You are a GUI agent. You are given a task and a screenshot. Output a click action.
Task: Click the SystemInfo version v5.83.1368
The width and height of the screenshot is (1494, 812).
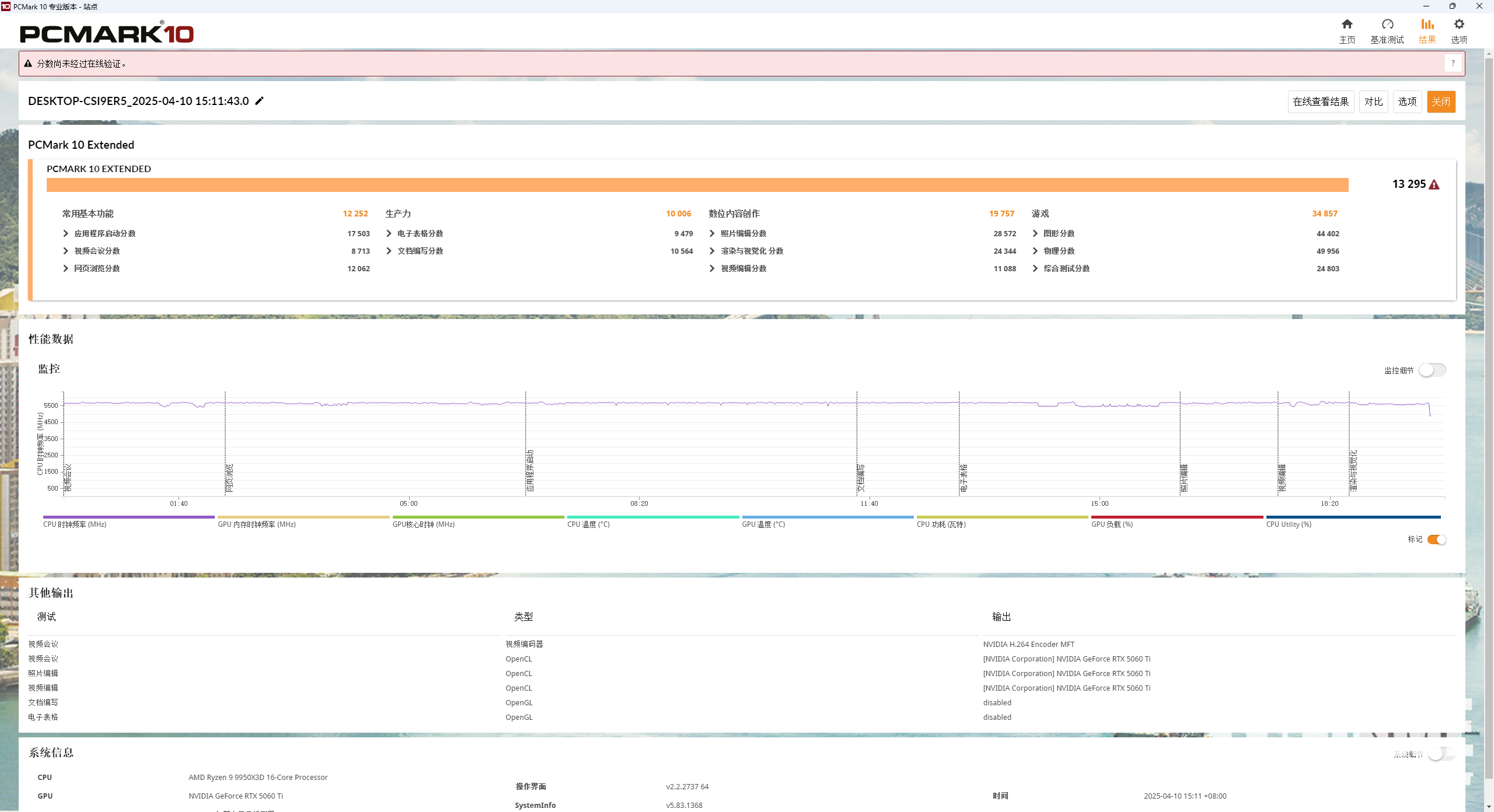684,805
